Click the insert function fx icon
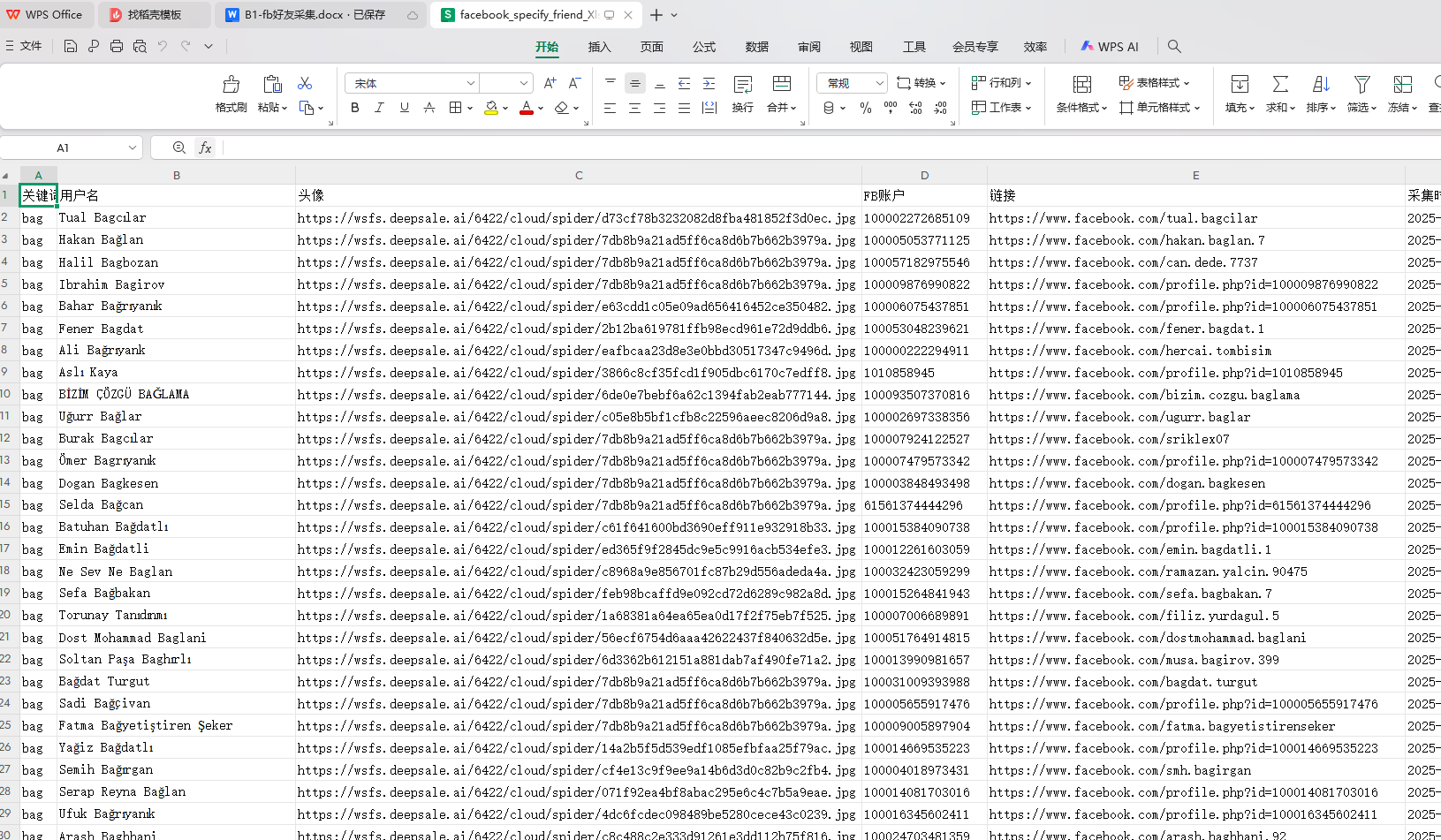The width and height of the screenshot is (1441, 840). 205,148
